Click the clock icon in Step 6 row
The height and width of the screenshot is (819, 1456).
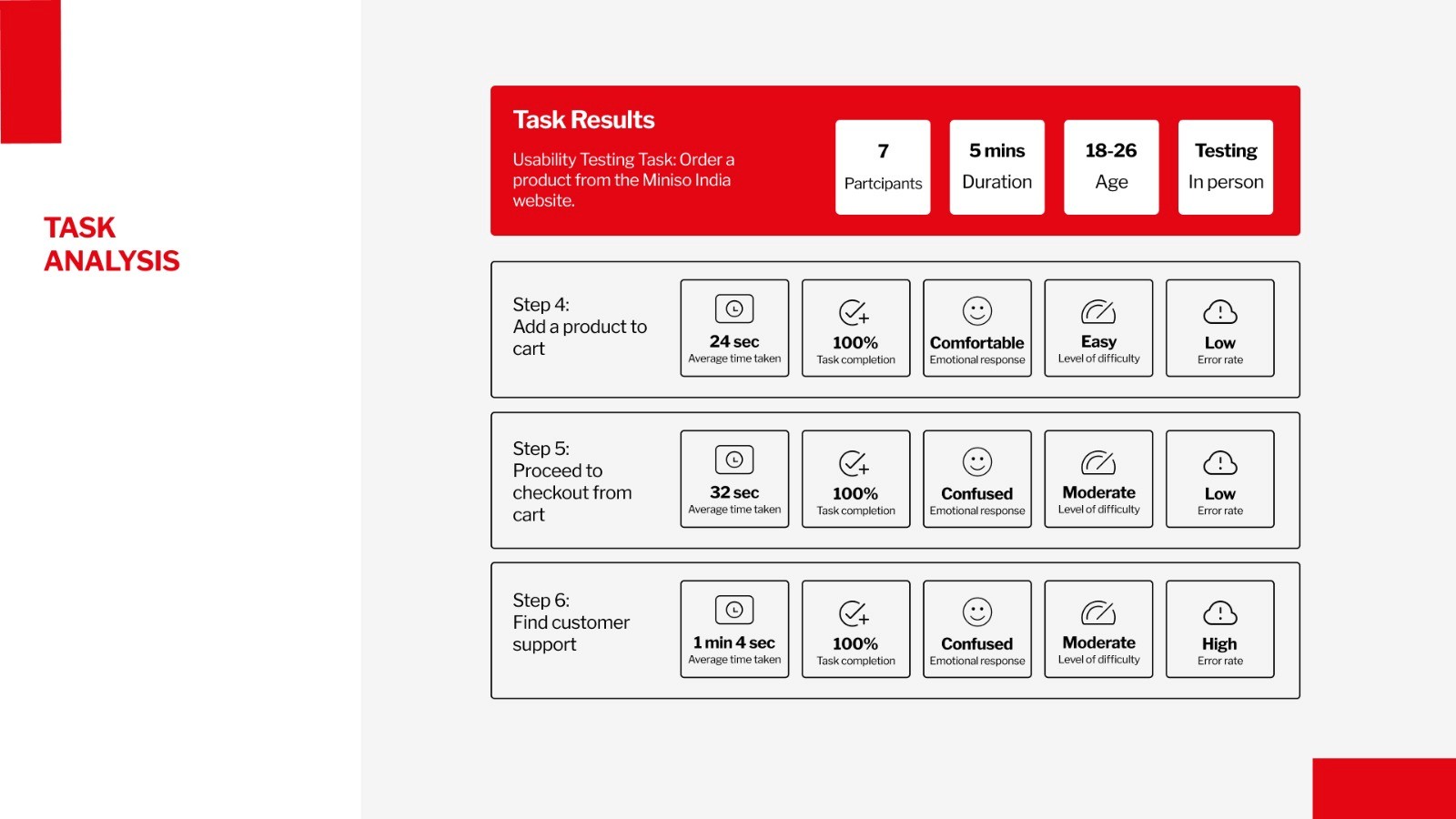point(734,611)
